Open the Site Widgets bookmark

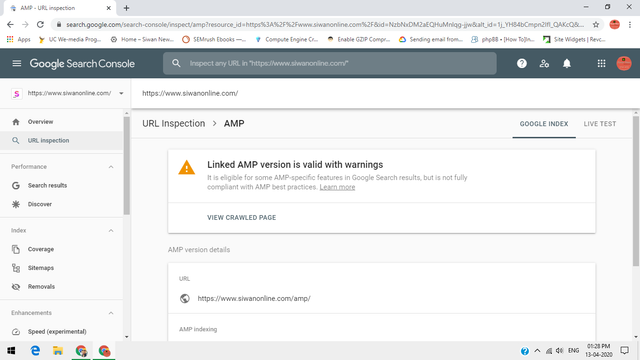574,39
